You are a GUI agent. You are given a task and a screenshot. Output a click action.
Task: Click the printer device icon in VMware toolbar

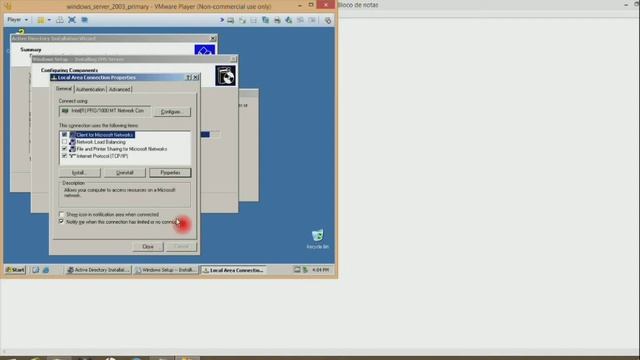tap(277, 20)
